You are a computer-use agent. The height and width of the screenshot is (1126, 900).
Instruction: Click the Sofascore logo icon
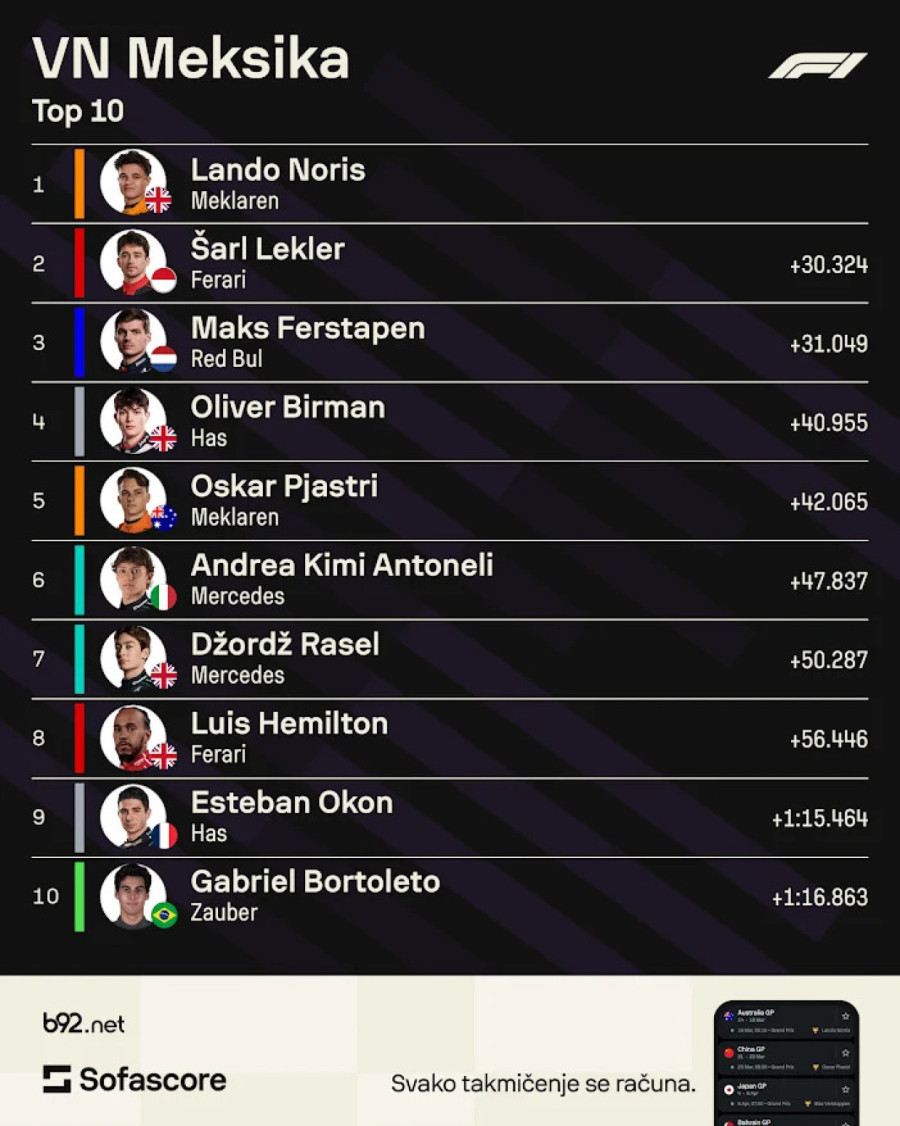click(x=57, y=1079)
